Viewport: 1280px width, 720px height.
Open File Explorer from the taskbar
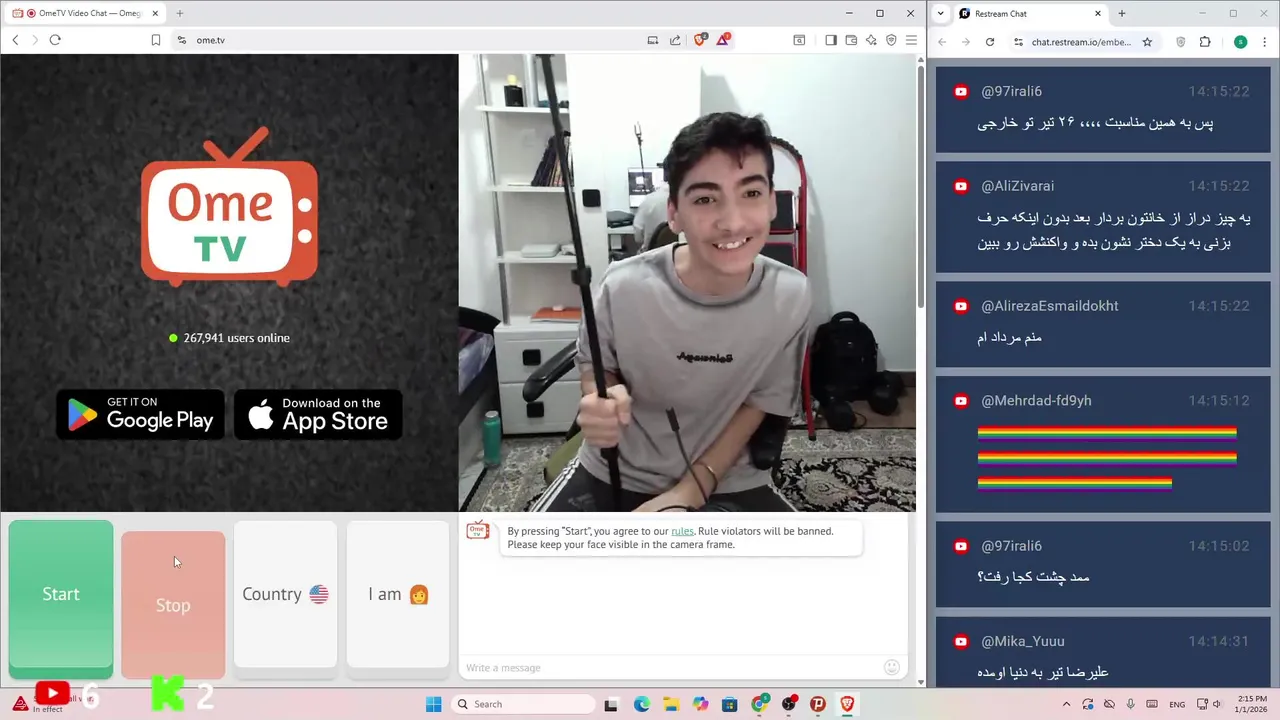click(x=671, y=704)
